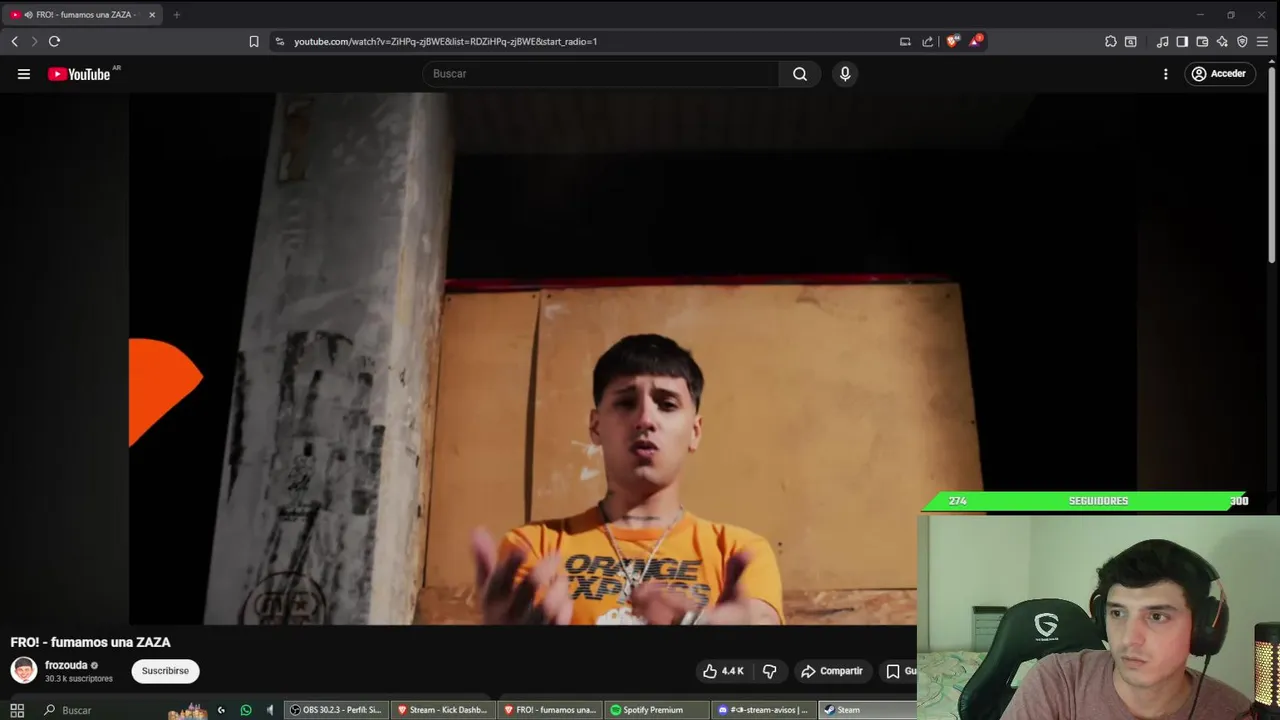Open the extensions puzzle icon
Screen dimensions: 1280x720
tap(1110, 41)
